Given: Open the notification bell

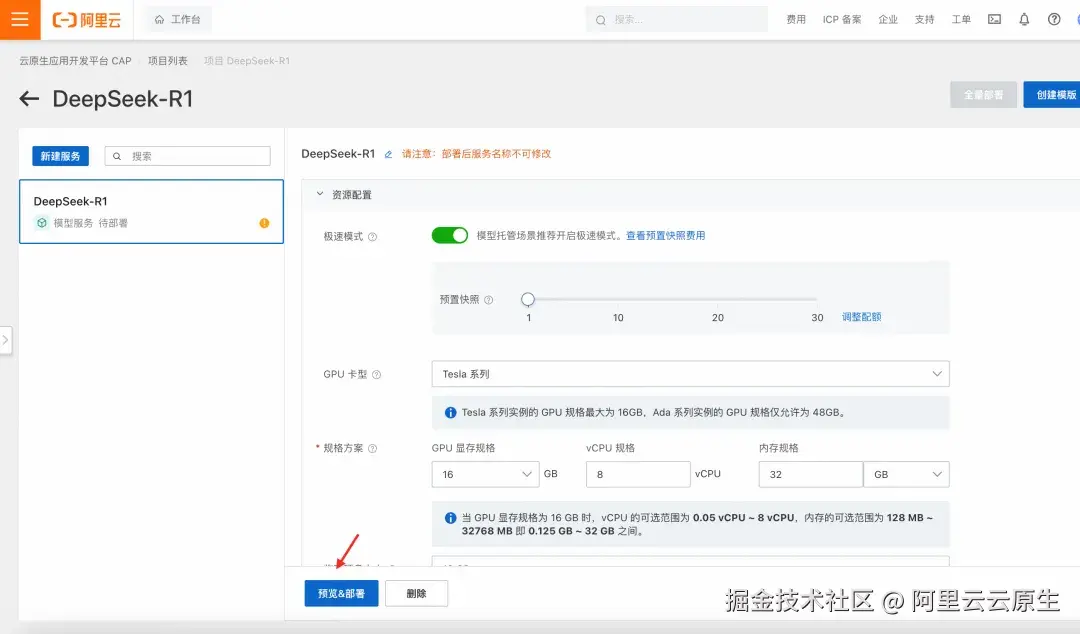Looking at the screenshot, I should 1027,19.
